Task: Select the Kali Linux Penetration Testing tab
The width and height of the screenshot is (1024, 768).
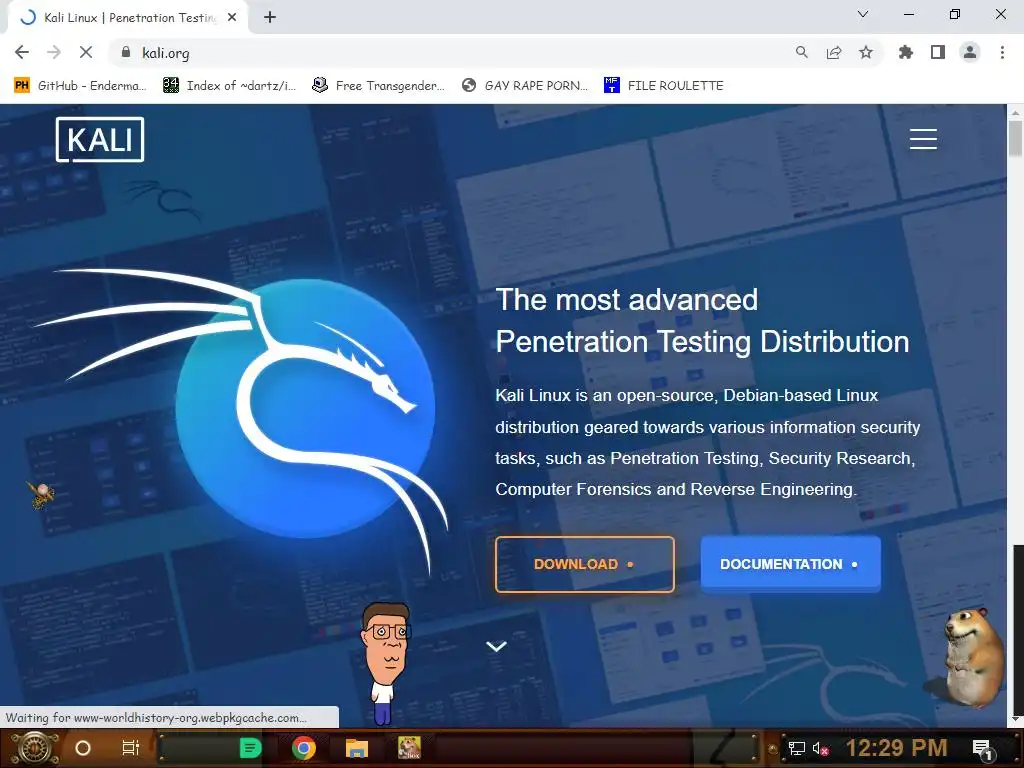Action: pyautogui.click(x=127, y=18)
